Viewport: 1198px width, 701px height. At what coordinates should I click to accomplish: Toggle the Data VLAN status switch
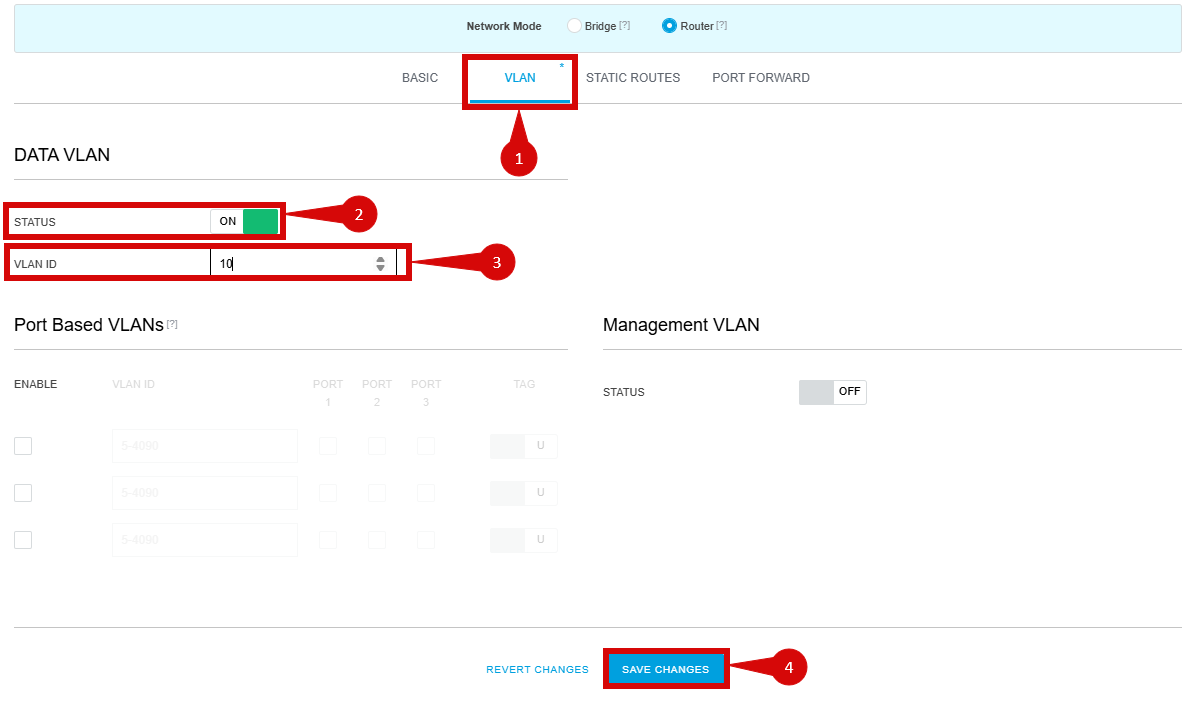coord(244,221)
